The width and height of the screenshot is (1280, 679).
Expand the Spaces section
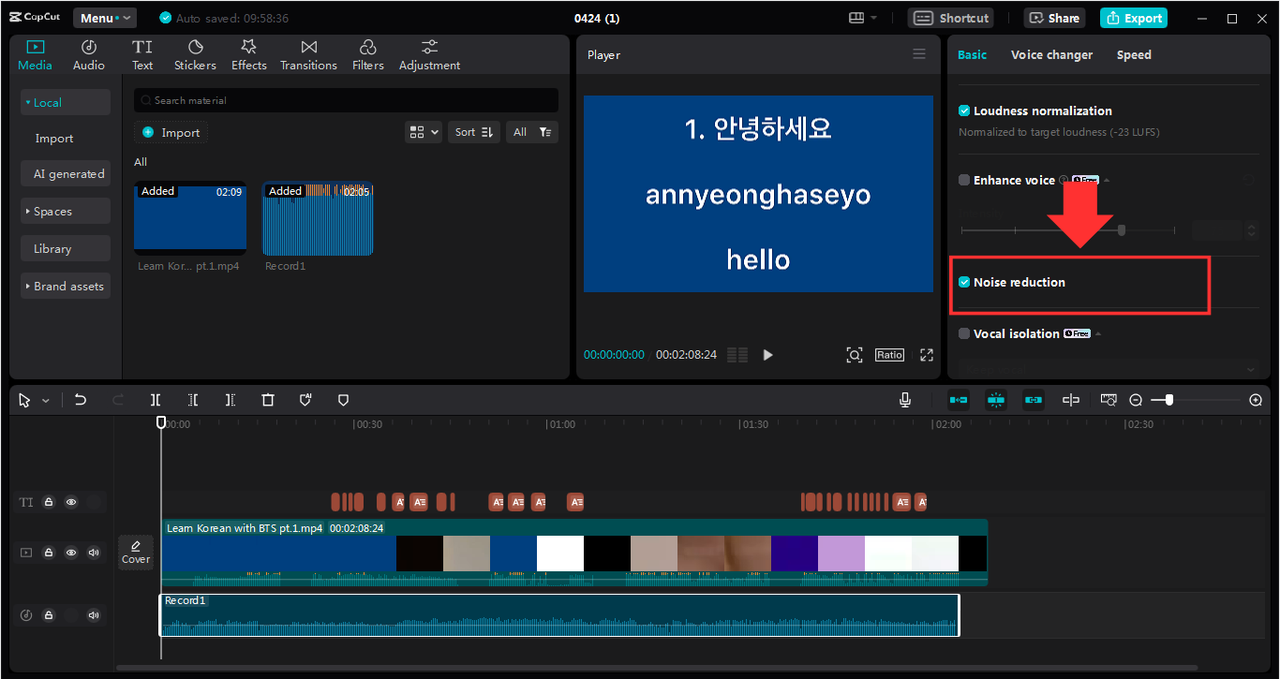click(x=65, y=211)
